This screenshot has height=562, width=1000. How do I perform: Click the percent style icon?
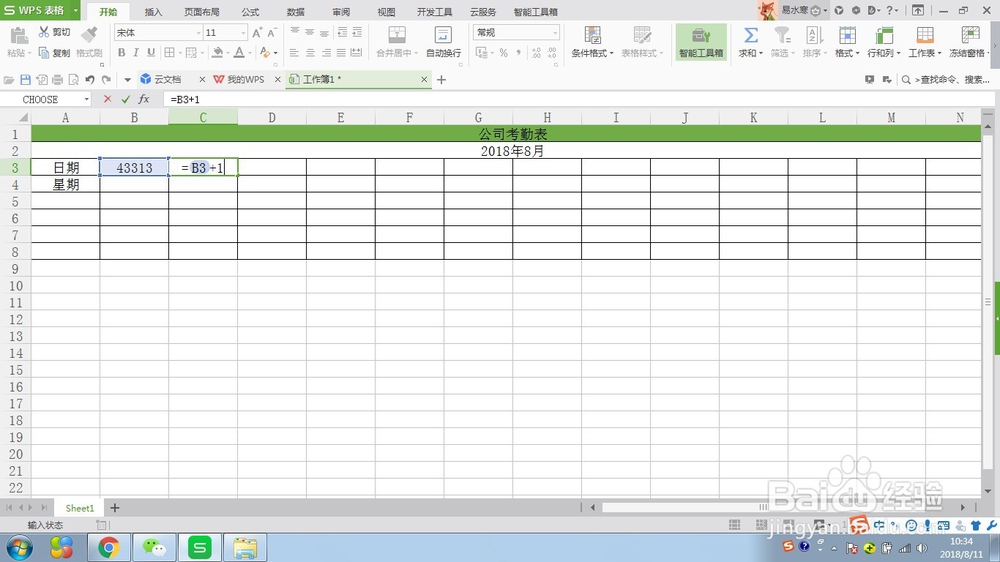[504, 53]
